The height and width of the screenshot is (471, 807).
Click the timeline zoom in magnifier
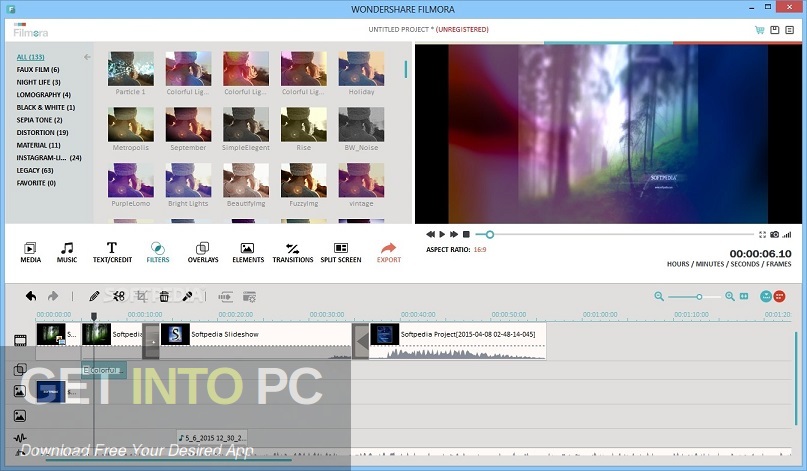point(730,296)
